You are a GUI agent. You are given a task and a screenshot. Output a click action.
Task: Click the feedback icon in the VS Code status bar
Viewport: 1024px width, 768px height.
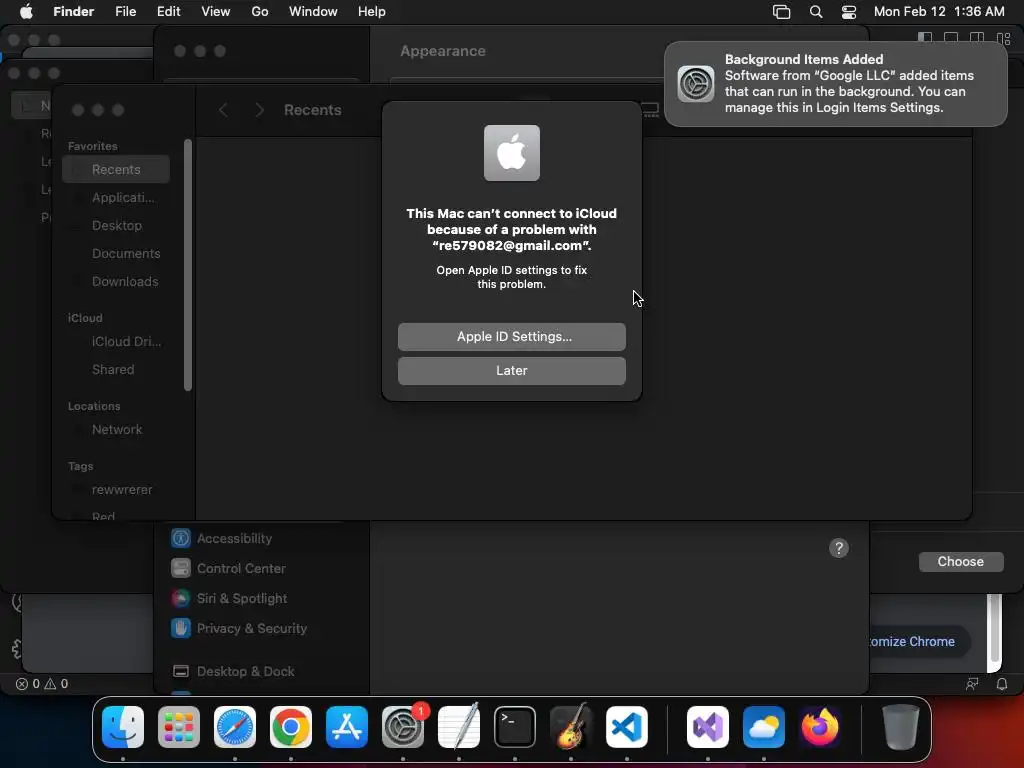tap(972, 684)
